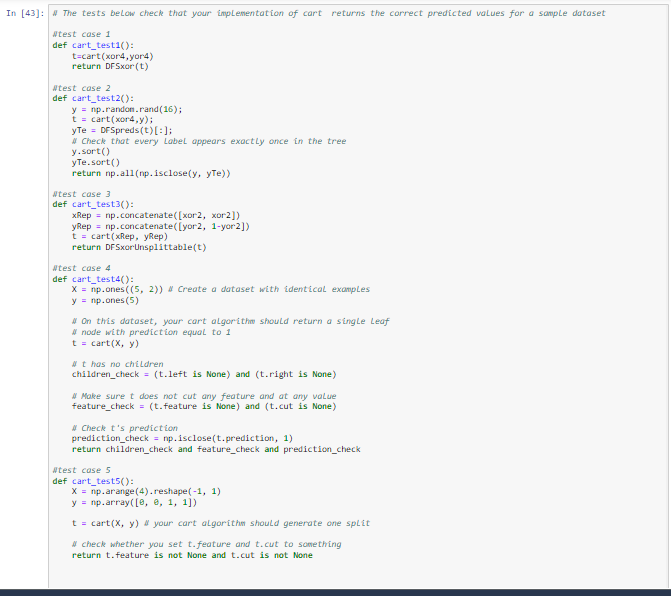Place cursor on 'def cart_test3():' line
The height and width of the screenshot is (596, 671).
[x=93, y=205]
